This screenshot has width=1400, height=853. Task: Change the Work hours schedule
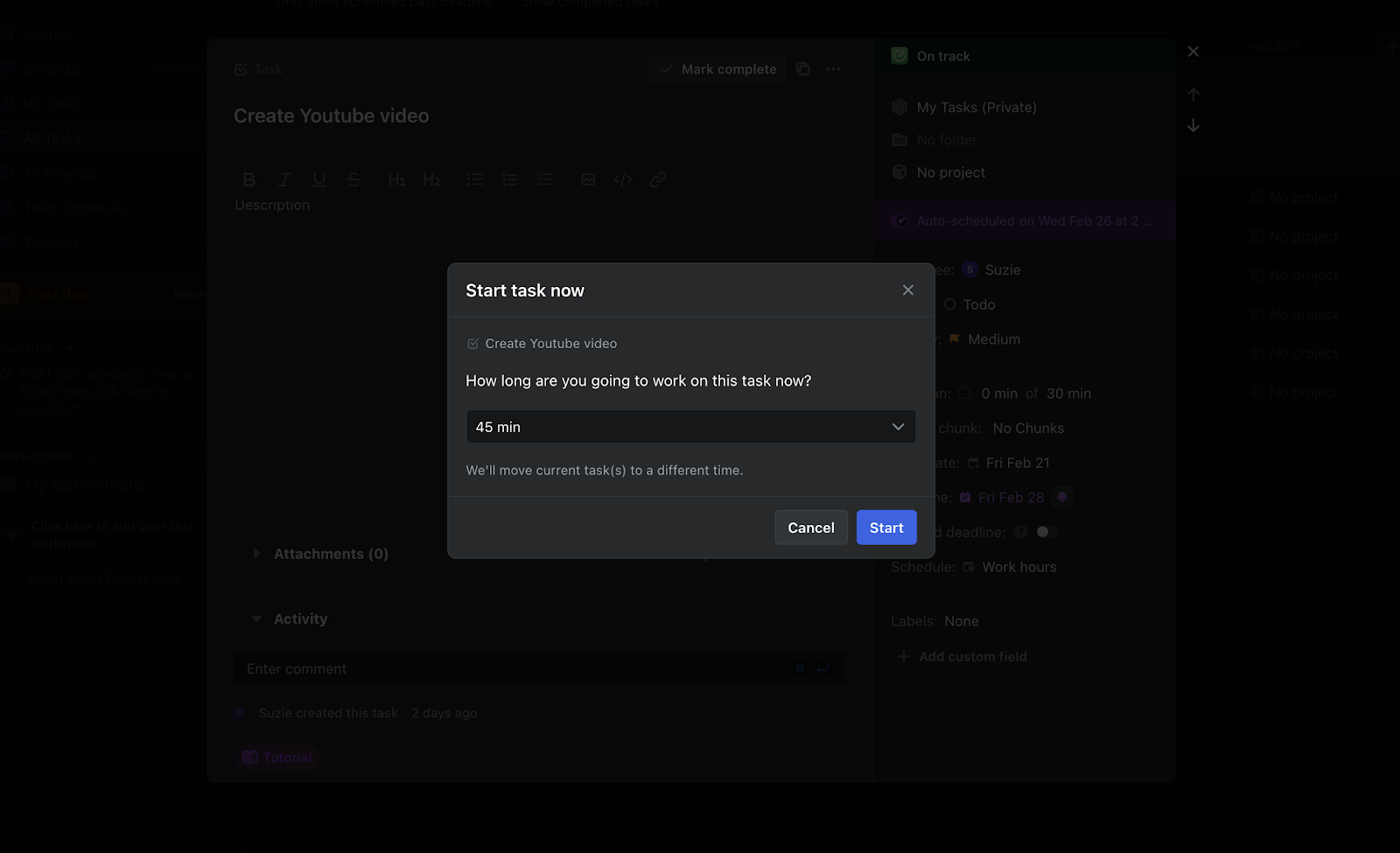[x=1010, y=567]
